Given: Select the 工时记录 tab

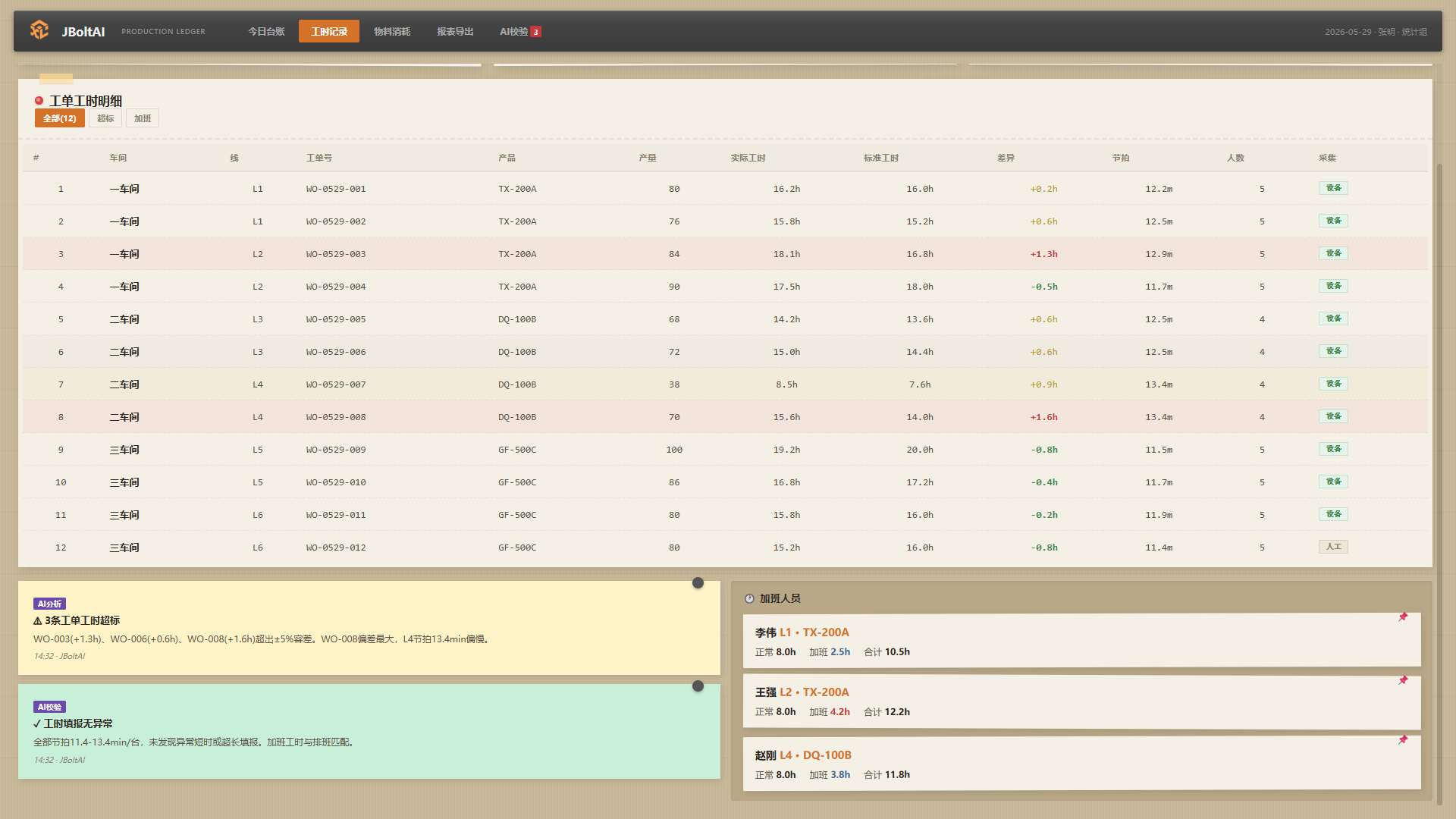Looking at the screenshot, I should pyautogui.click(x=329, y=31).
